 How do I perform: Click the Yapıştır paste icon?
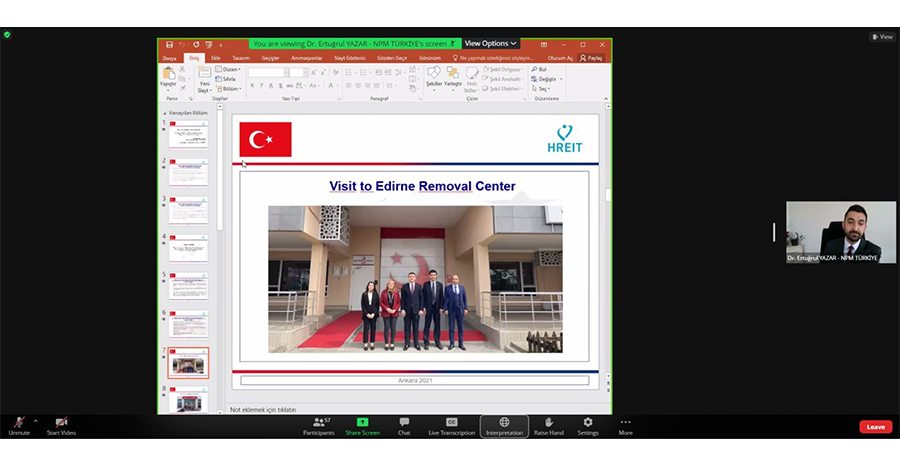click(168, 73)
